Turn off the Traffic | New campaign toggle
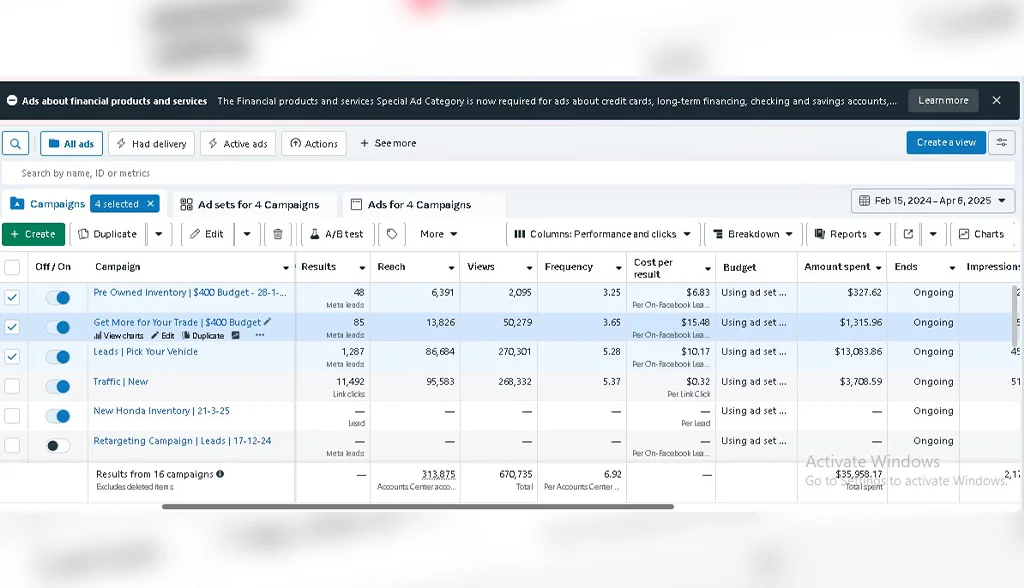Screen dimensions: 1024x588 pos(58,386)
